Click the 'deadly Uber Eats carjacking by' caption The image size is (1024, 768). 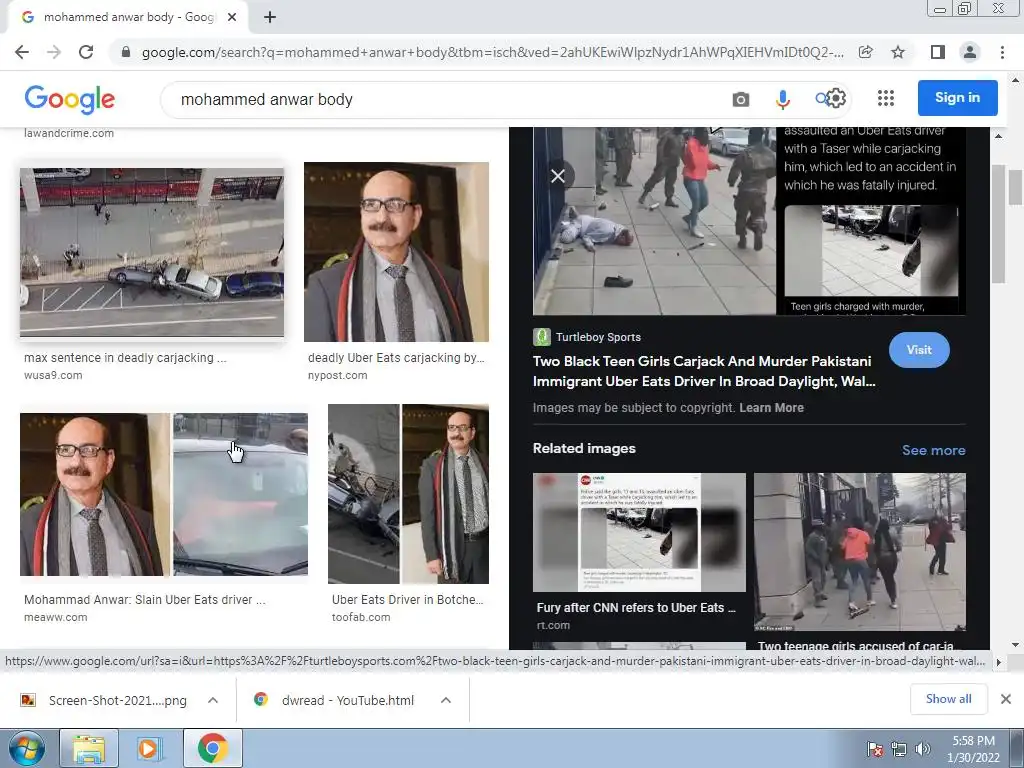click(396, 358)
